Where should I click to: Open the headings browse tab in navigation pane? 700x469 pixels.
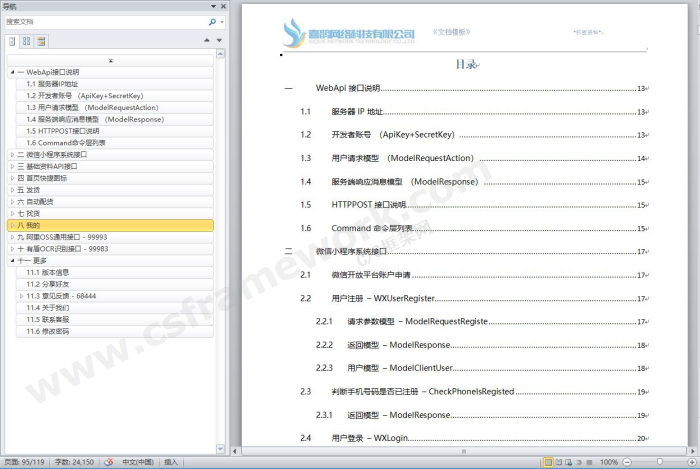coord(12,41)
